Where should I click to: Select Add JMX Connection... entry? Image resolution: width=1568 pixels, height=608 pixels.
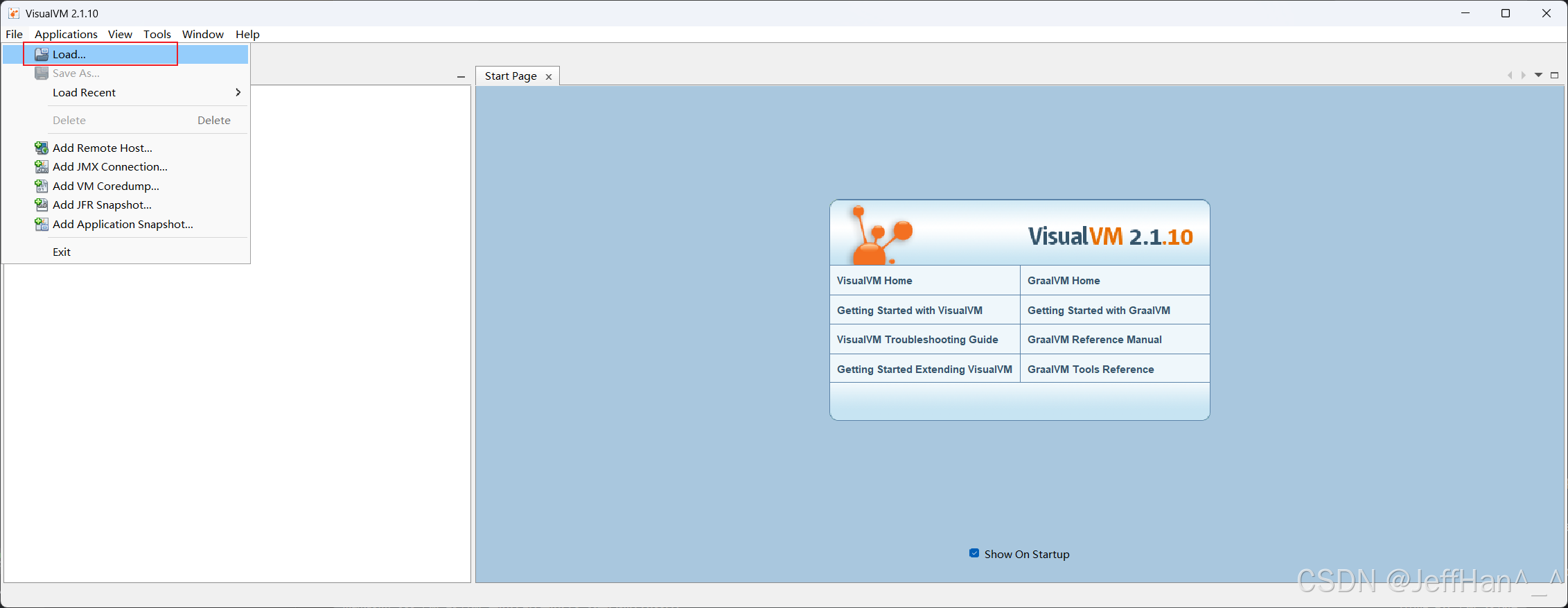tap(125, 166)
